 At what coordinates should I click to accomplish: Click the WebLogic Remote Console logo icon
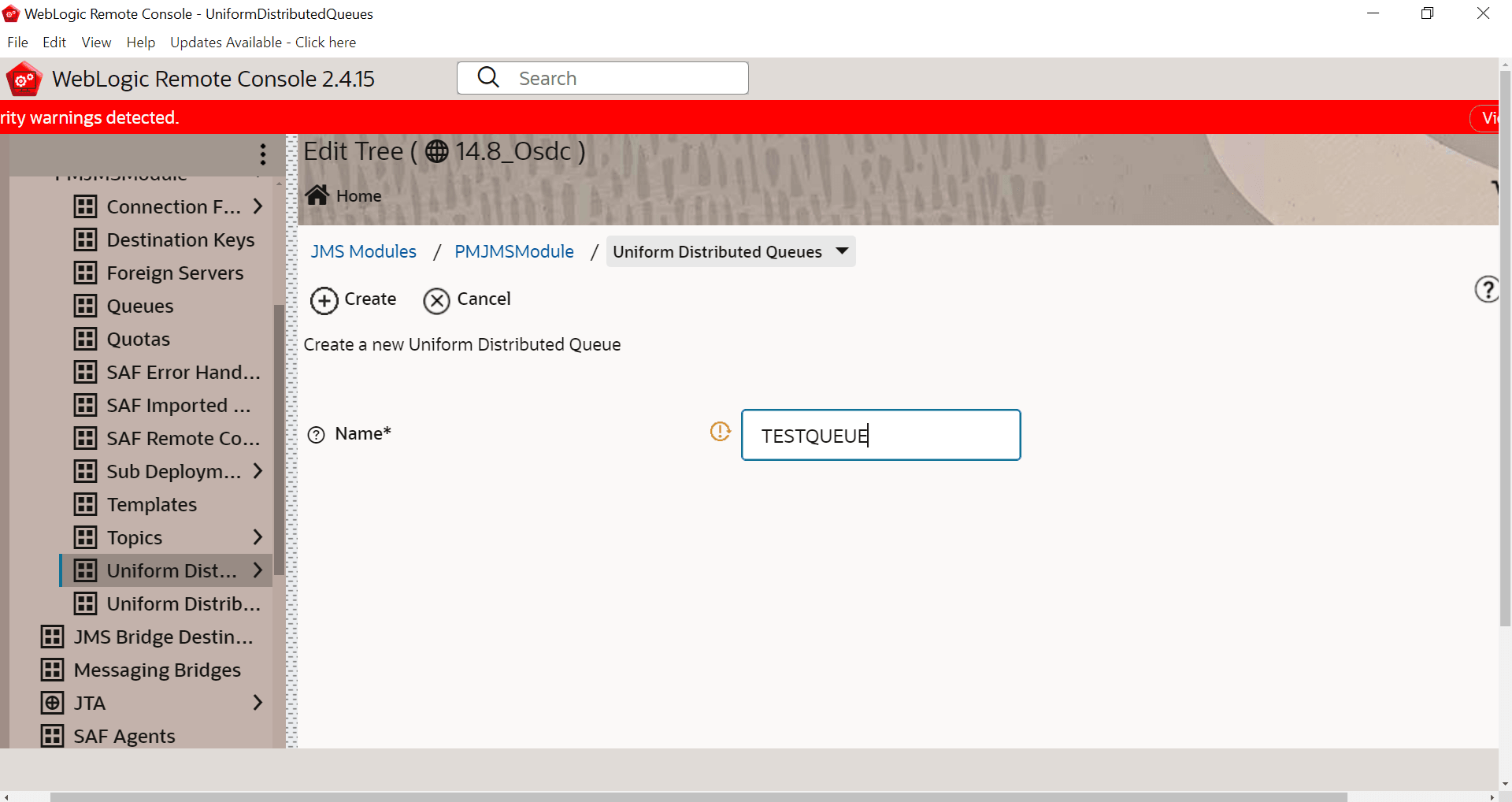coord(24,79)
